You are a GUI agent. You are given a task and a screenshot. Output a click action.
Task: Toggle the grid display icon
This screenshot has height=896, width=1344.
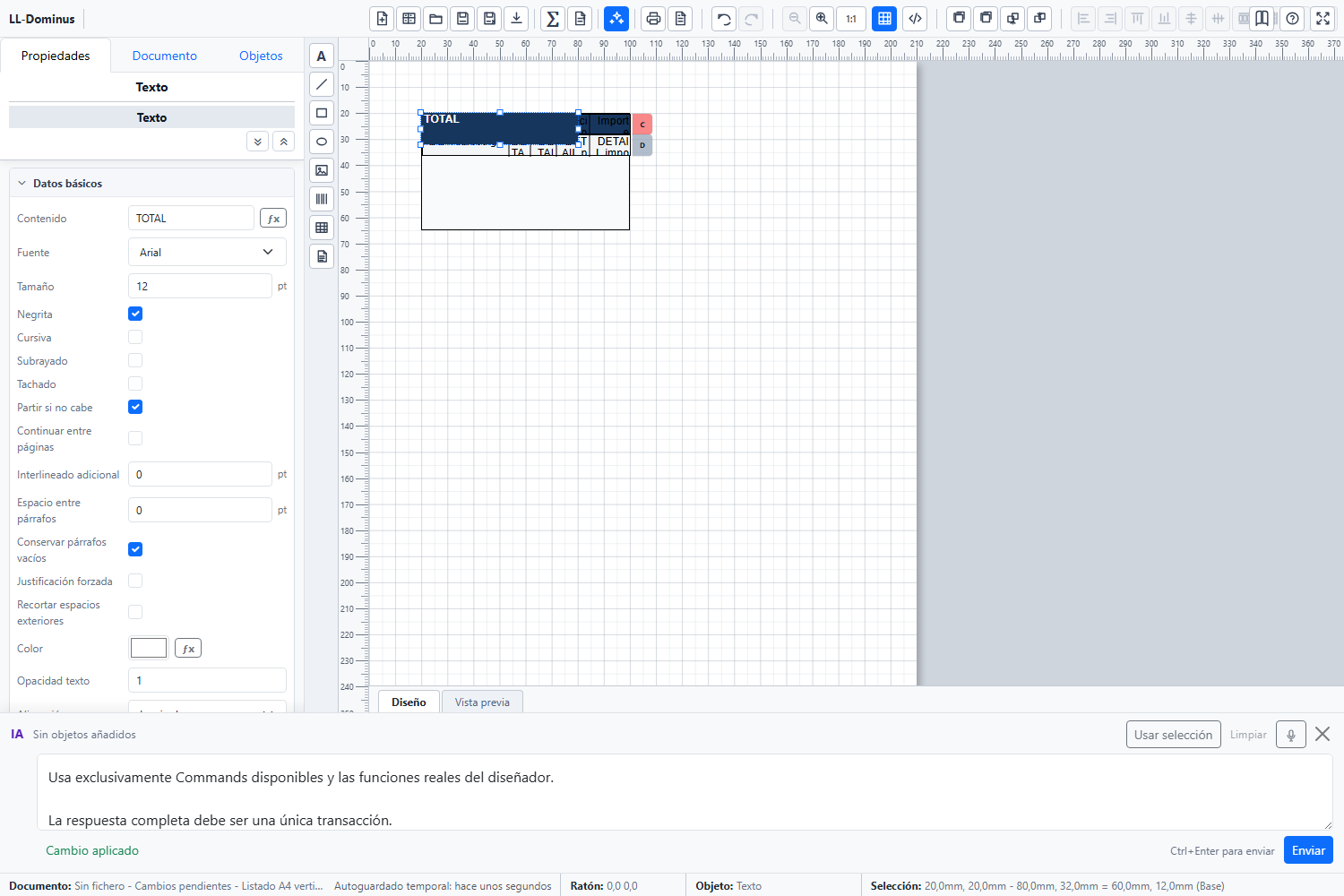tap(884, 19)
